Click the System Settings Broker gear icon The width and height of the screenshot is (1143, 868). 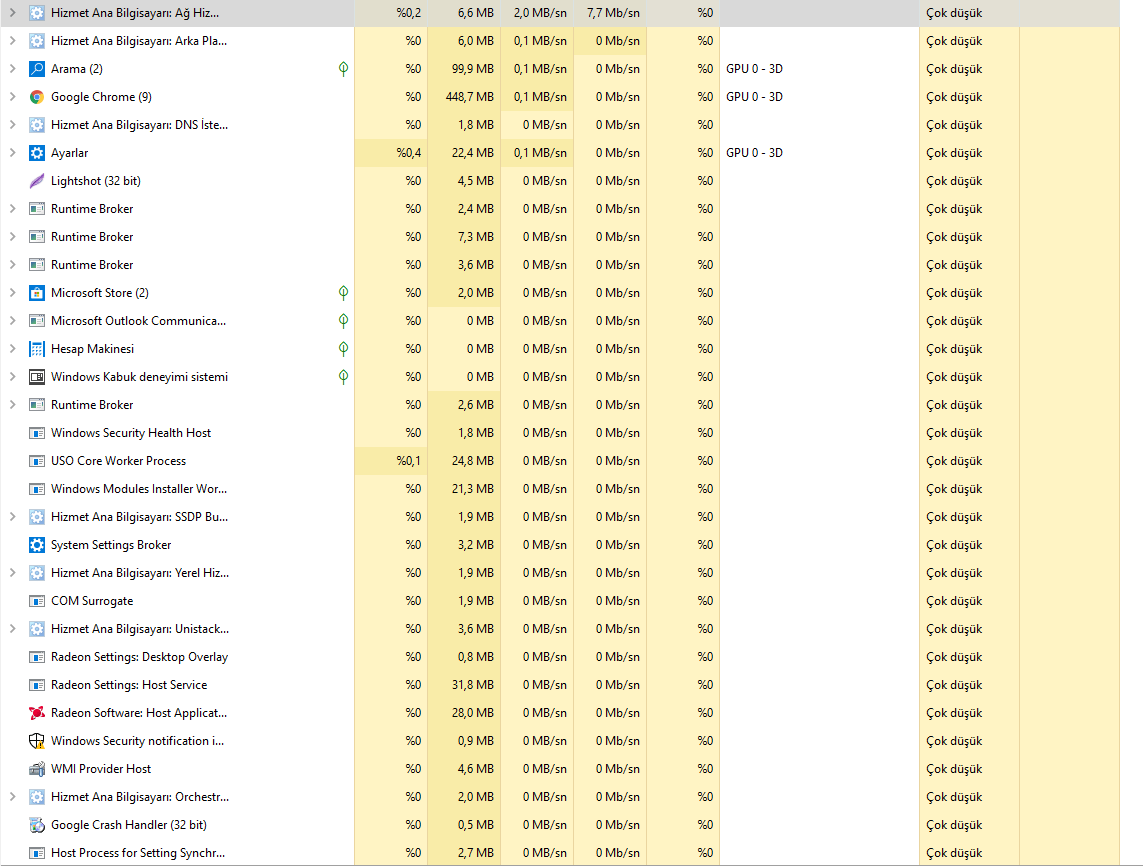[36, 545]
